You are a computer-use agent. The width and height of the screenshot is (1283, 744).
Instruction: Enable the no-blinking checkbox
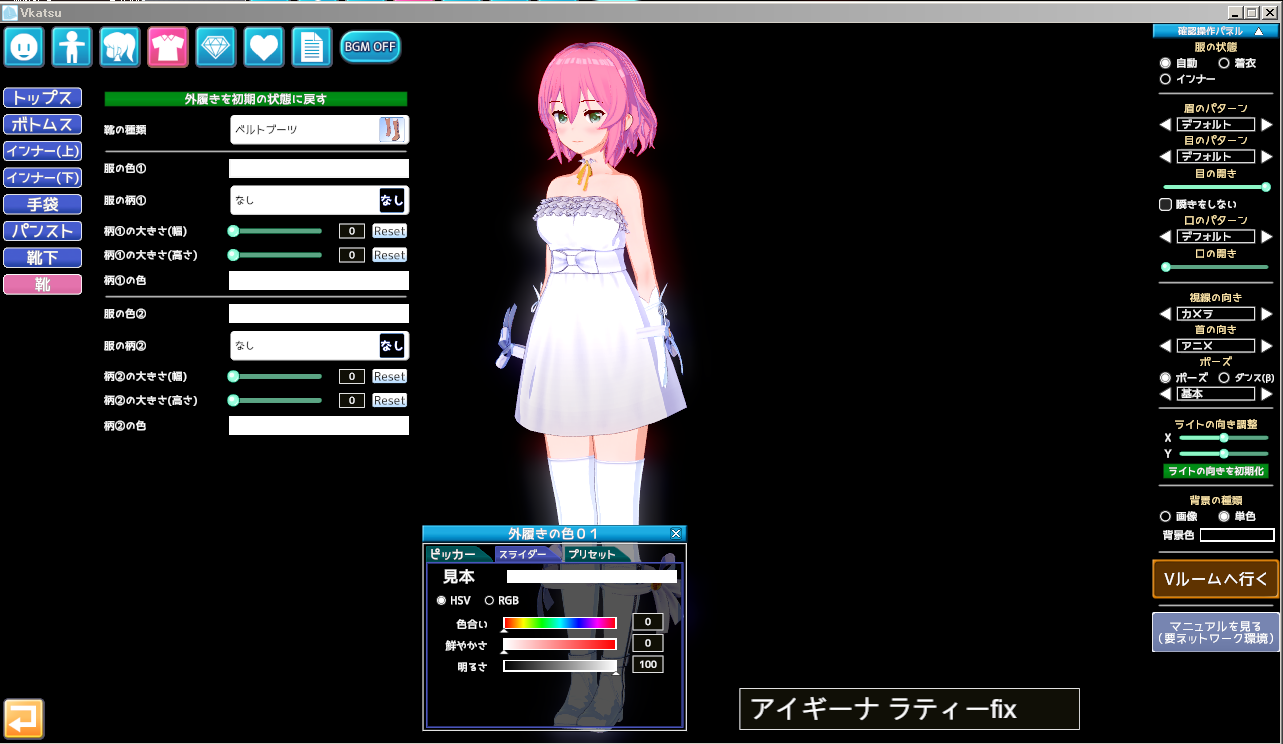[x=1165, y=204]
